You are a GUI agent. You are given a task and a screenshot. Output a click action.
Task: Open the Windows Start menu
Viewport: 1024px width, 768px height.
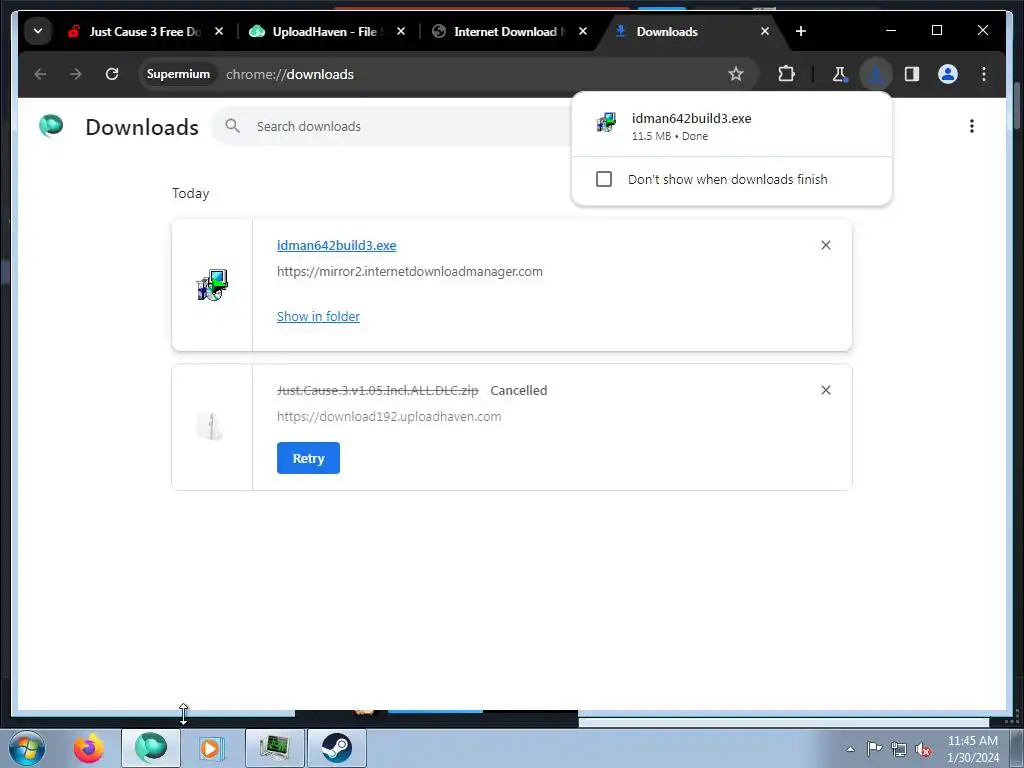[27, 748]
